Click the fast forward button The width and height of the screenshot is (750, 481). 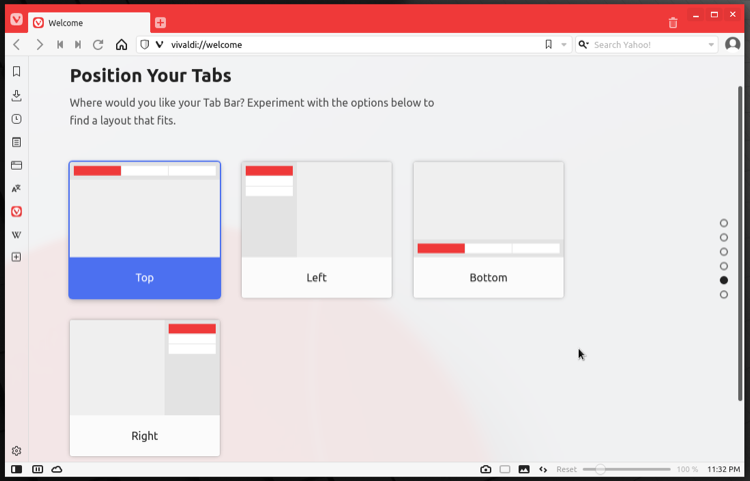click(x=78, y=44)
